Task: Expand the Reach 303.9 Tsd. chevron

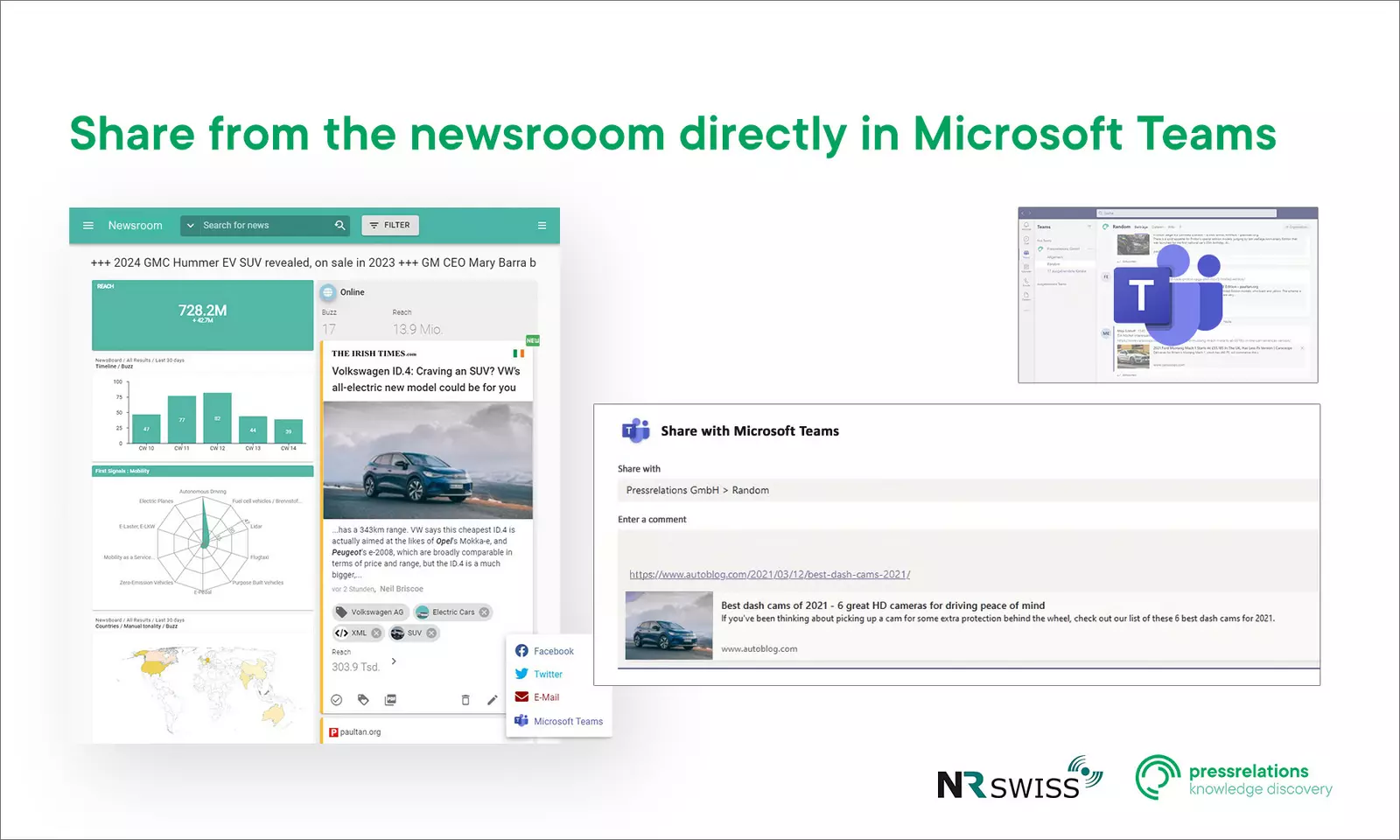Action: pyautogui.click(x=394, y=661)
